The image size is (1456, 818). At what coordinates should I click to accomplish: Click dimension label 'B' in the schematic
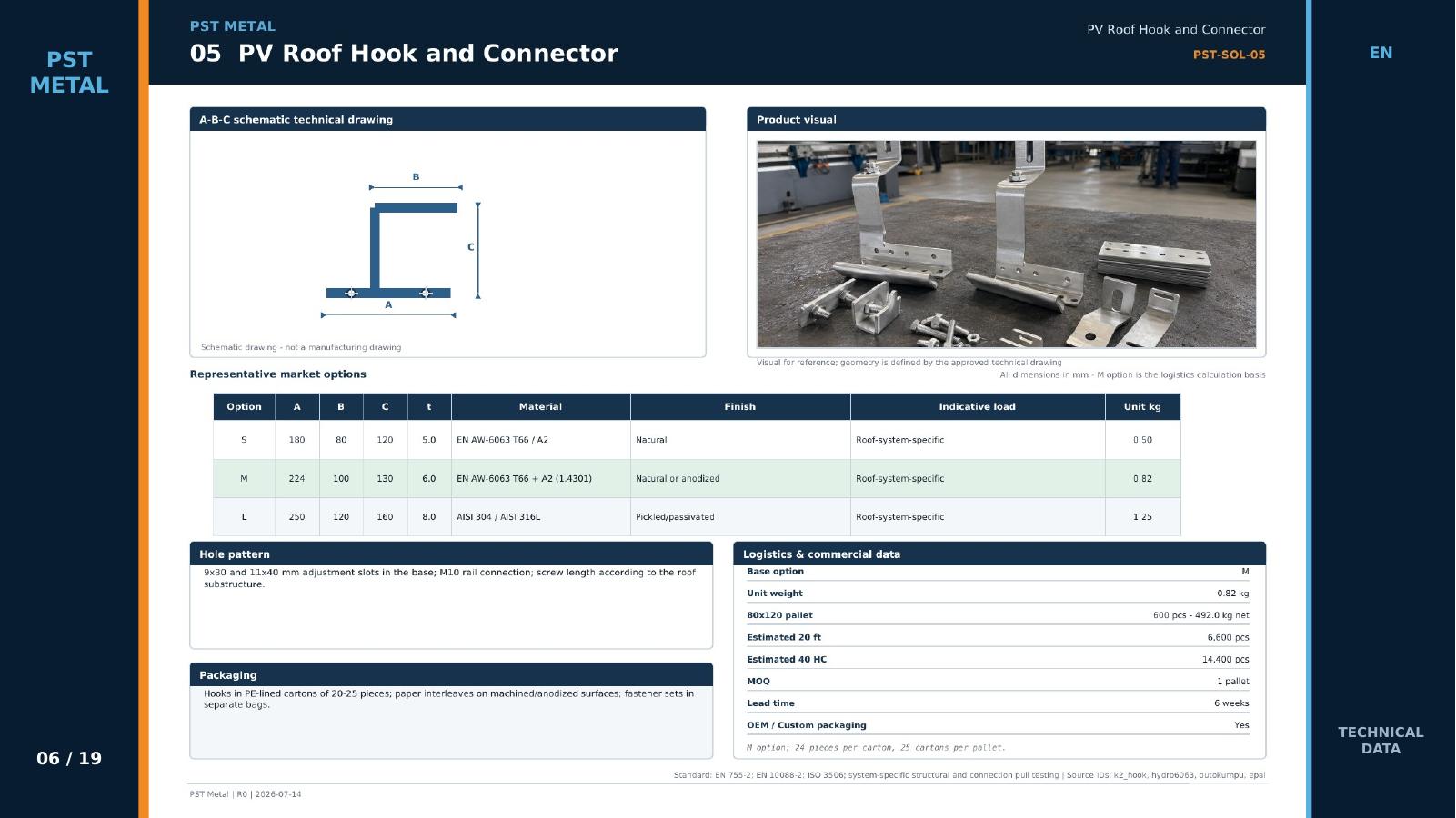(417, 177)
